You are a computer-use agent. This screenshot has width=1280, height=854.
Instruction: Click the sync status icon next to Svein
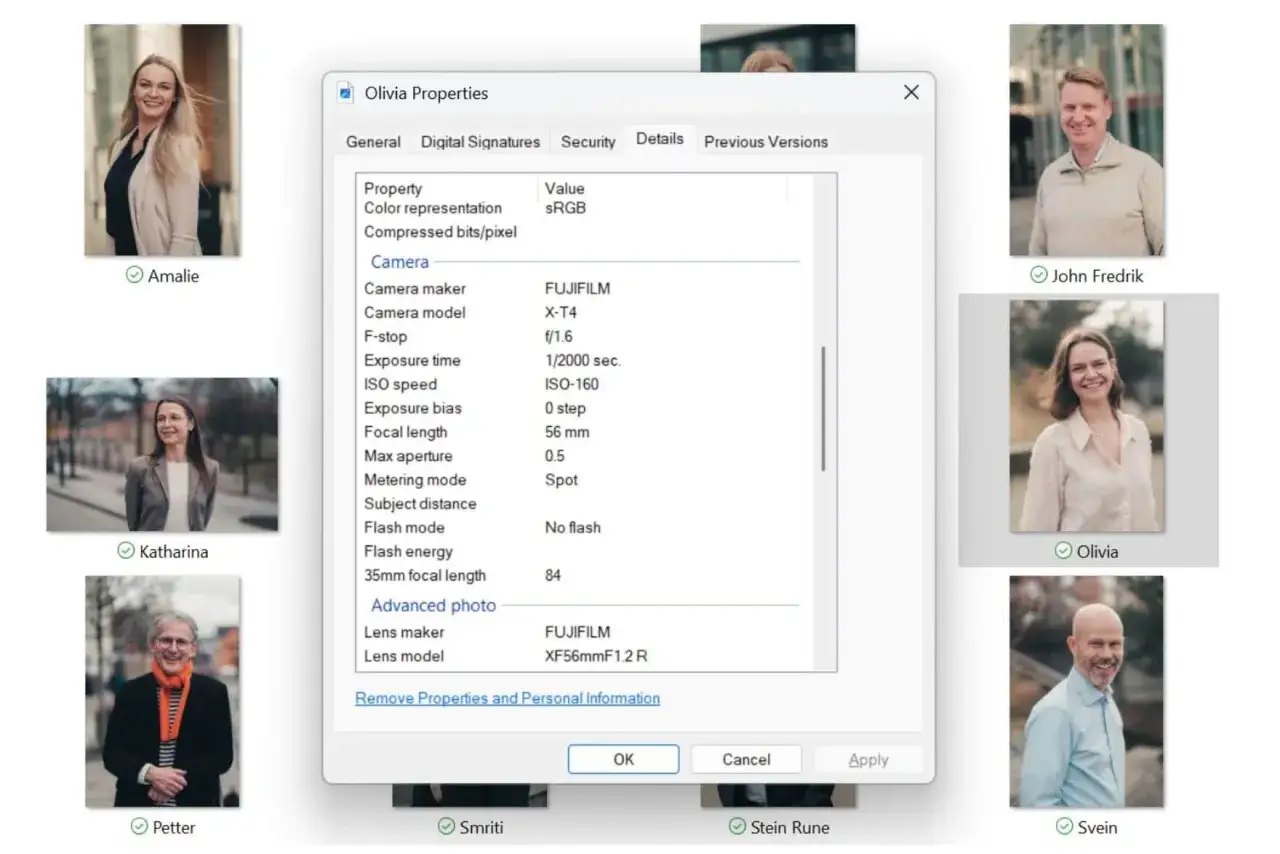point(1065,827)
